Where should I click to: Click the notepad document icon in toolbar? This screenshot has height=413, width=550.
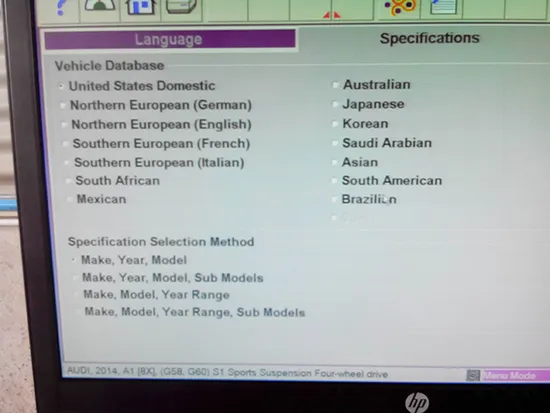(443, 7)
